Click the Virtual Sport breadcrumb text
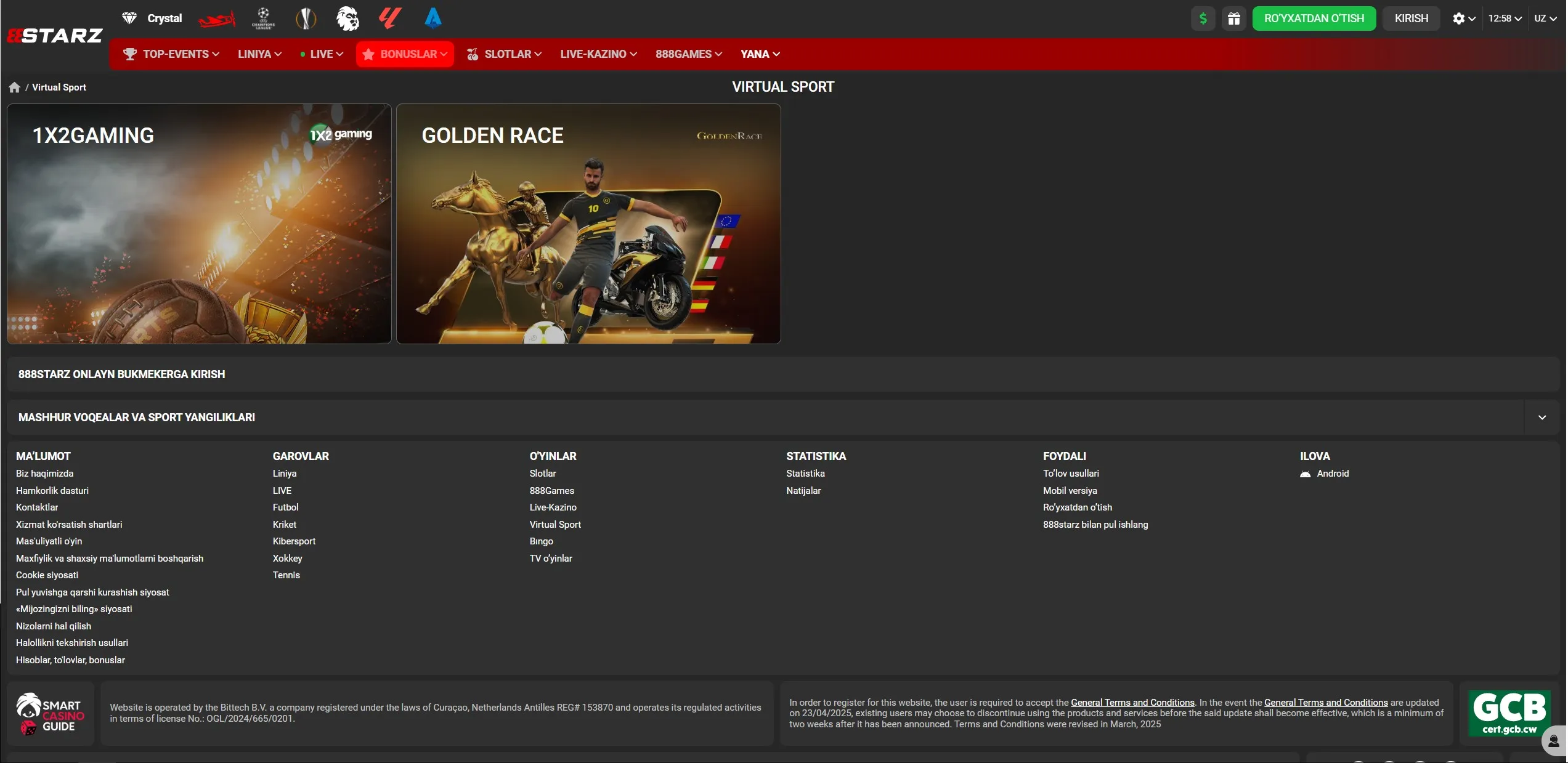The image size is (1568, 763). 59,87
